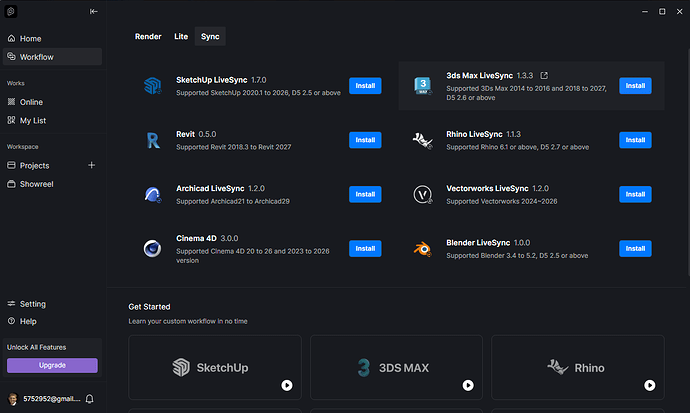
Task: Click the 3ds Max LiveSync logo icon
Action: [x=423, y=86]
